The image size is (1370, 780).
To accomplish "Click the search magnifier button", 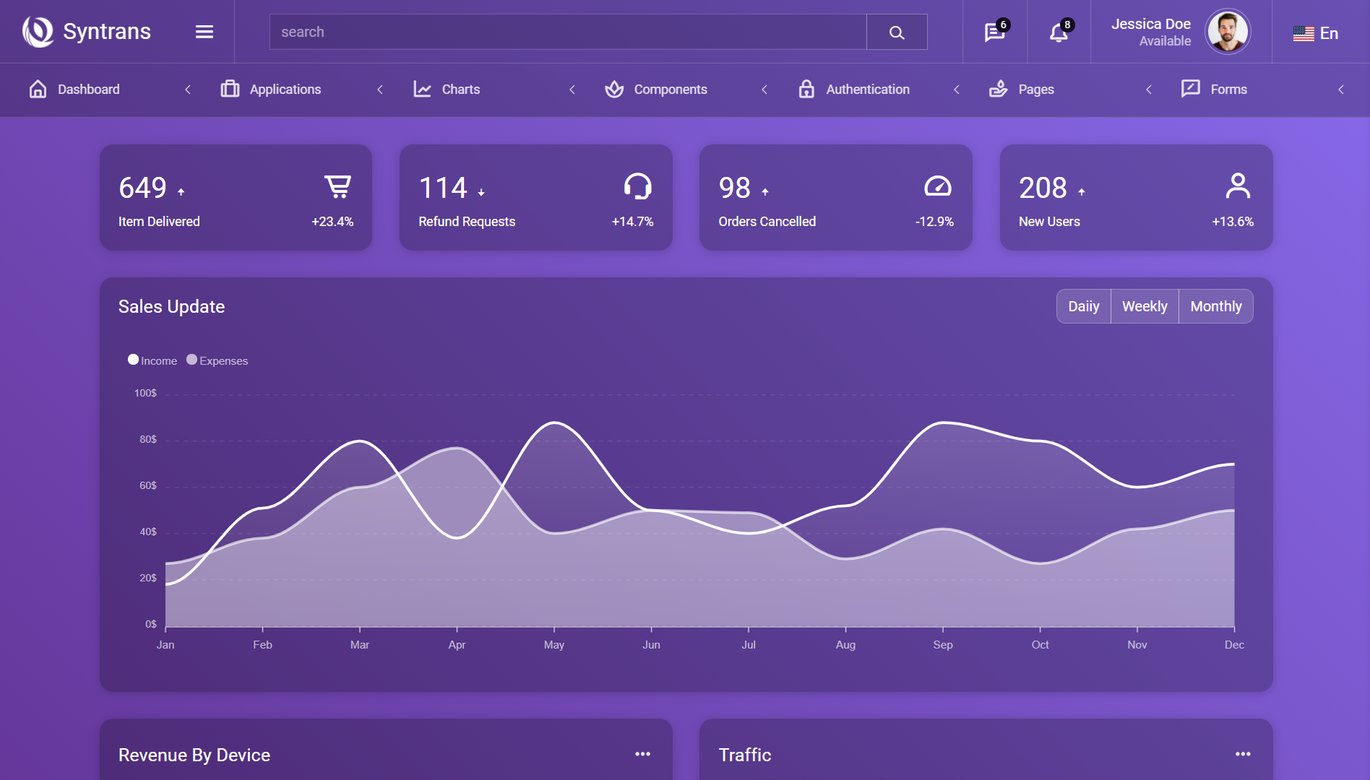I will click(x=897, y=32).
